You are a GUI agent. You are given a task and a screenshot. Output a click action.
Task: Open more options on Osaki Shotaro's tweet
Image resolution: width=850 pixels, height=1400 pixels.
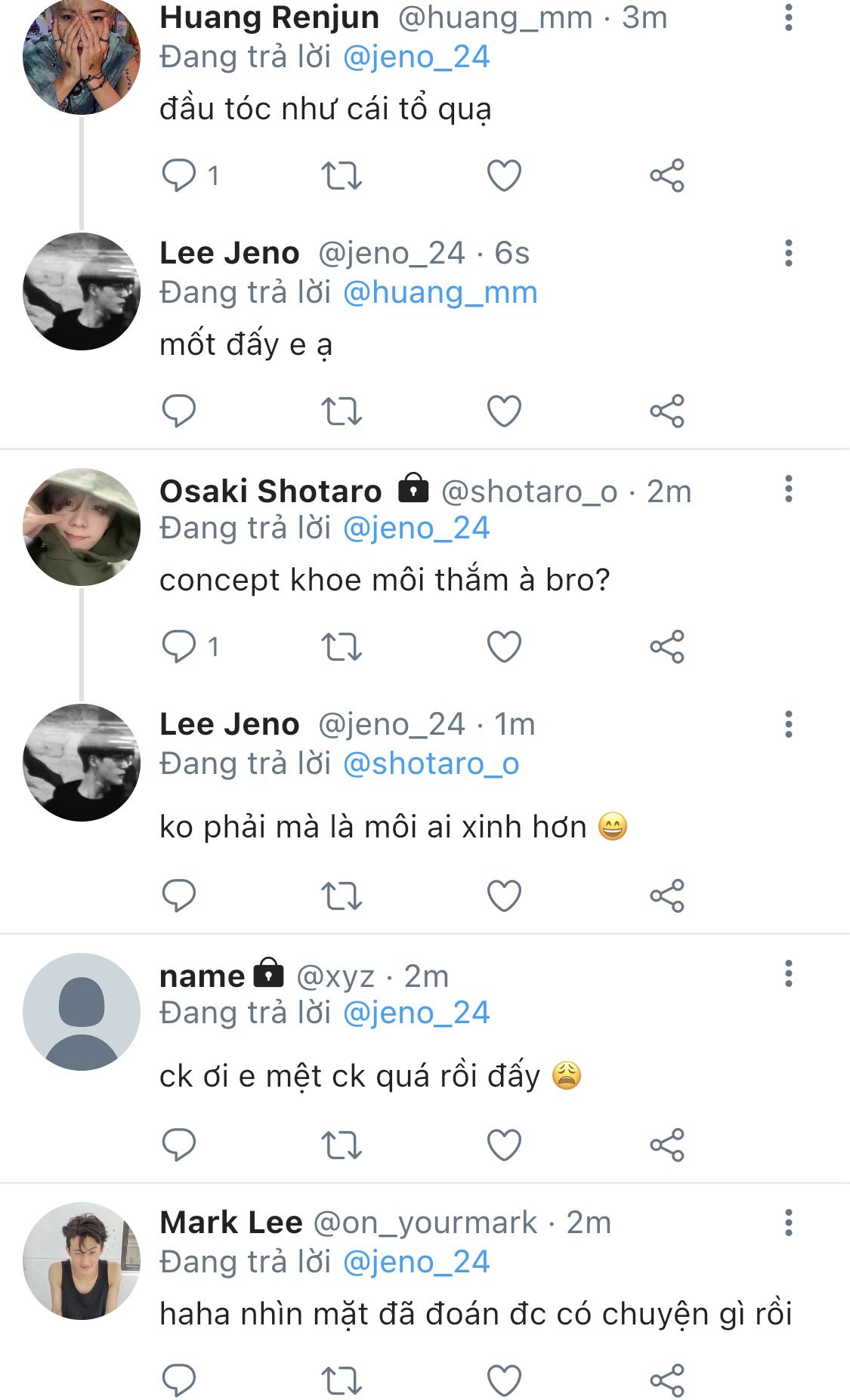(x=788, y=489)
